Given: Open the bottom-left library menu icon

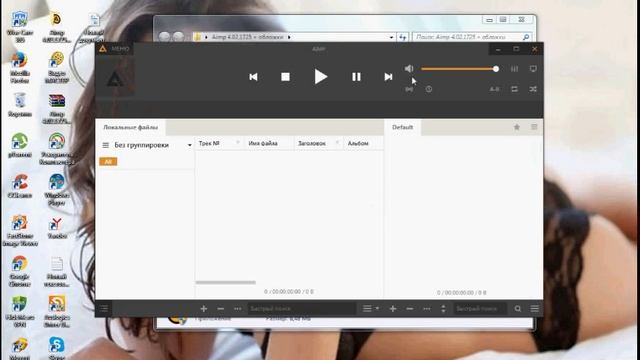Looking at the screenshot, I should [104, 309].
